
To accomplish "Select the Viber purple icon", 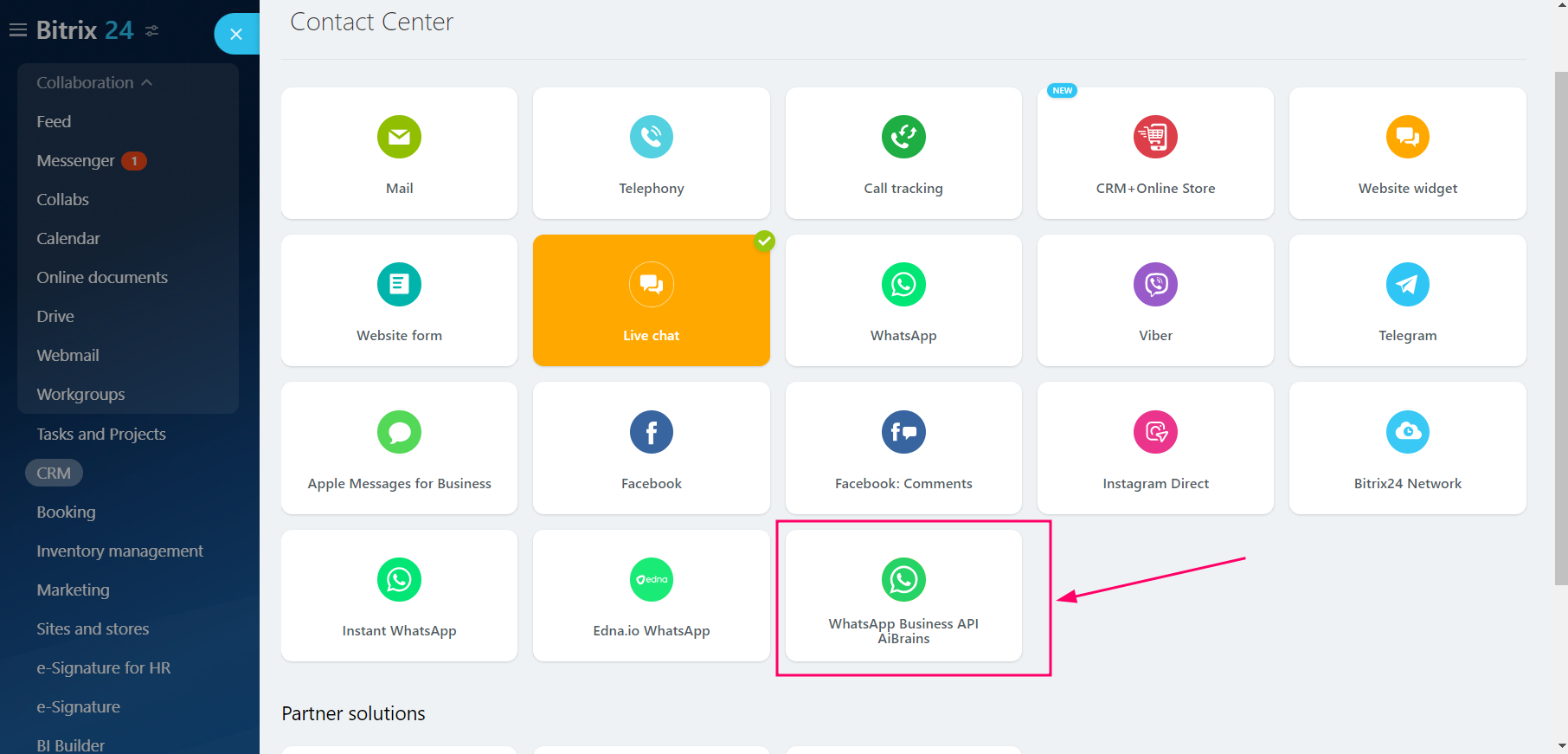I will (x=1155, y=284).
